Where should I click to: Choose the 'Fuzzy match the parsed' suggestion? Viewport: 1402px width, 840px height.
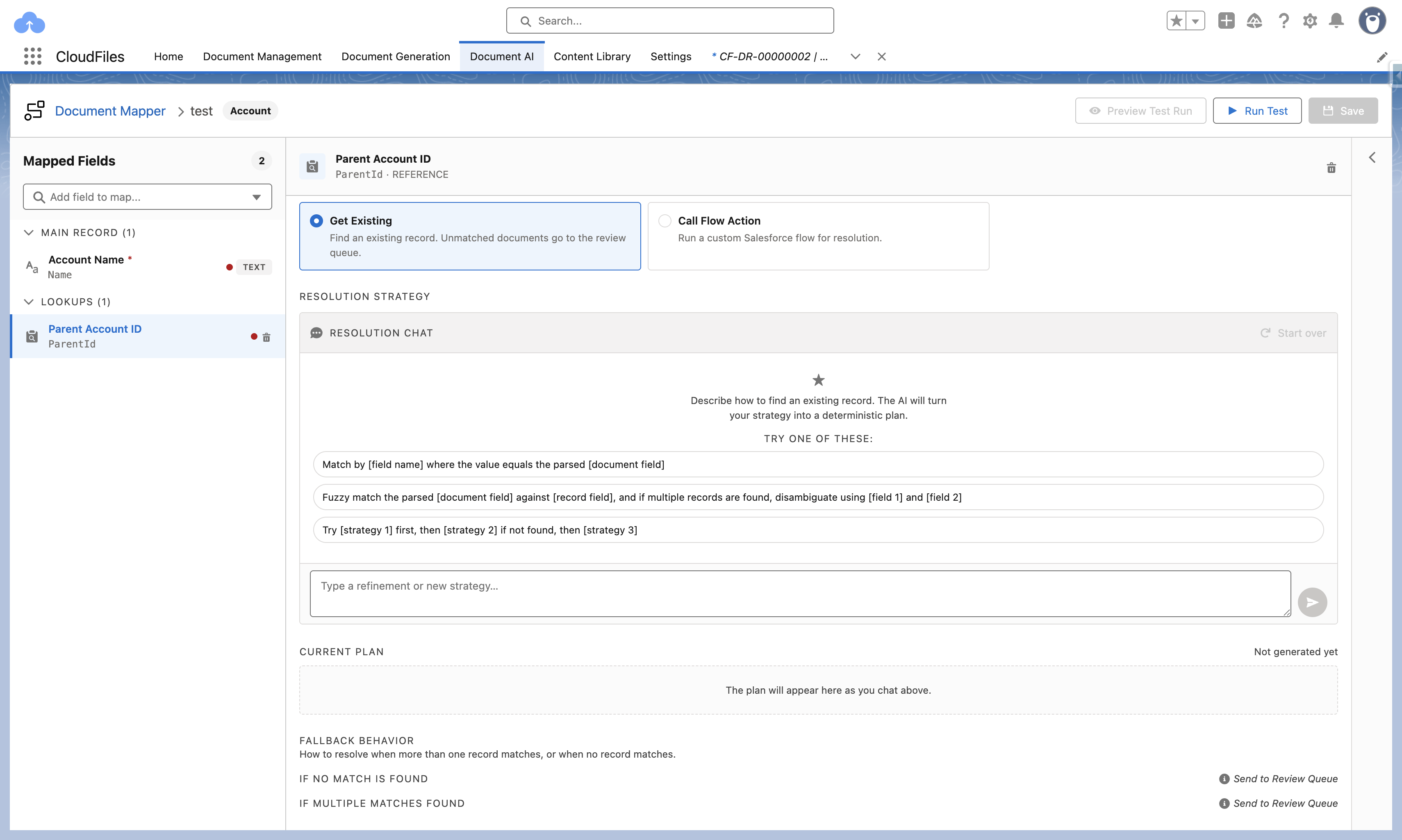[x=818, y=497]
